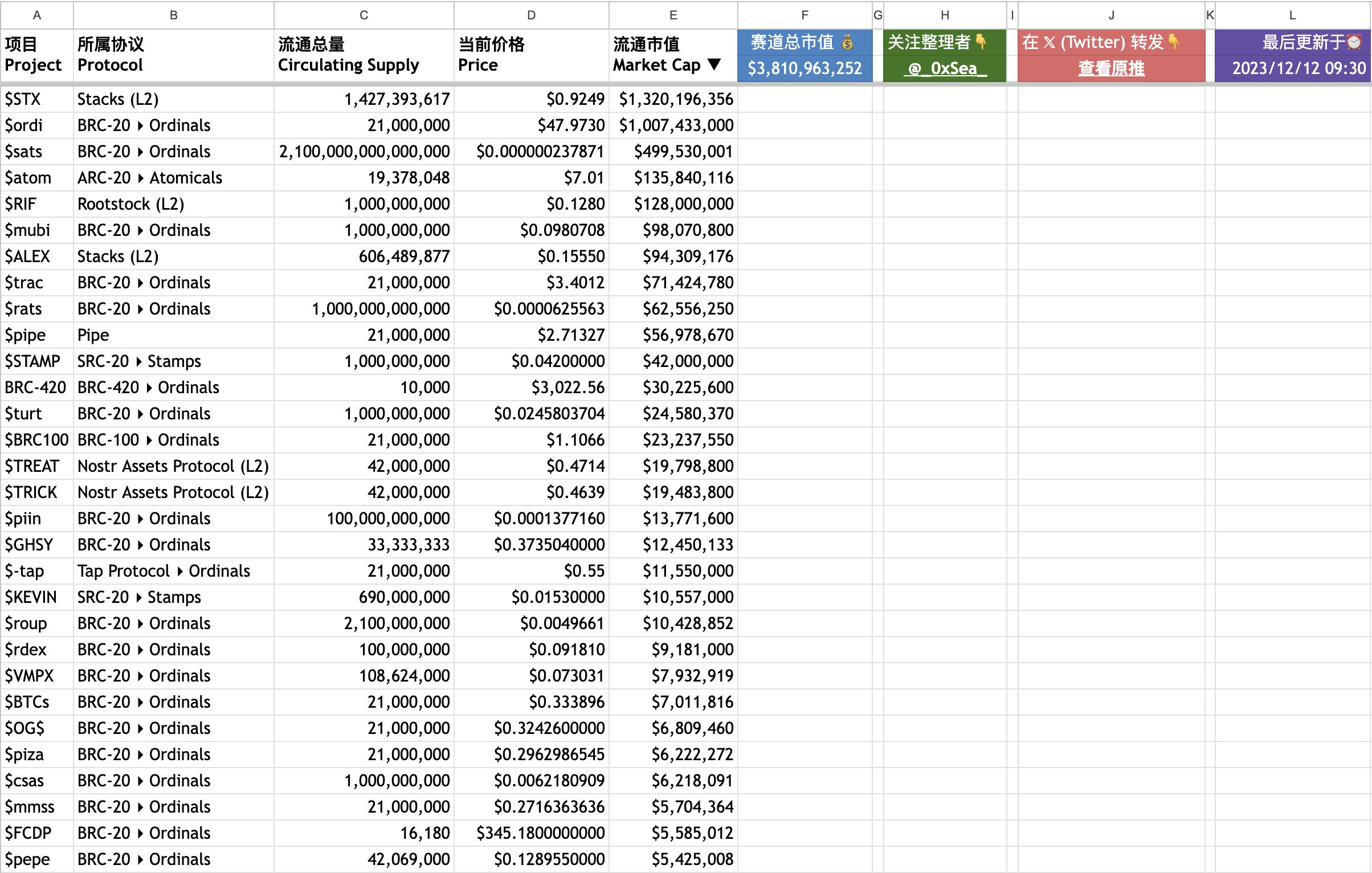Image resolution: width=1372 pixels, height=873 pixels.
Task: Click the $roup price $0.0049661 cell
Action: (x=532, y=623)
